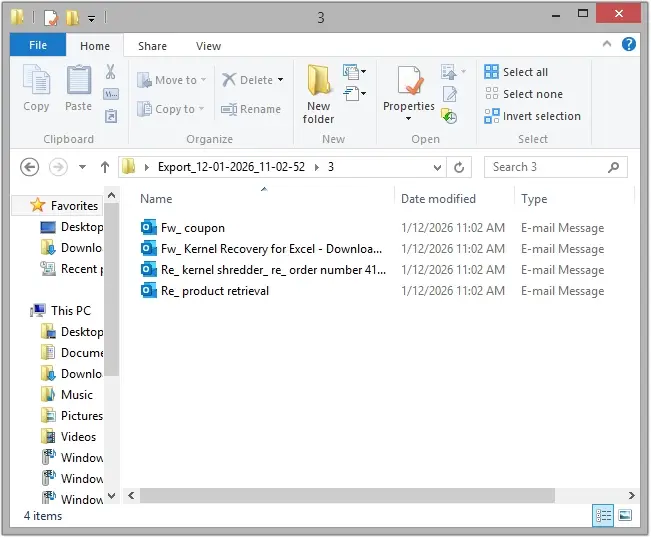The image size is (651, 538).
Task: Expand the Properties dropdown arrow
Action: pos(409,119)
